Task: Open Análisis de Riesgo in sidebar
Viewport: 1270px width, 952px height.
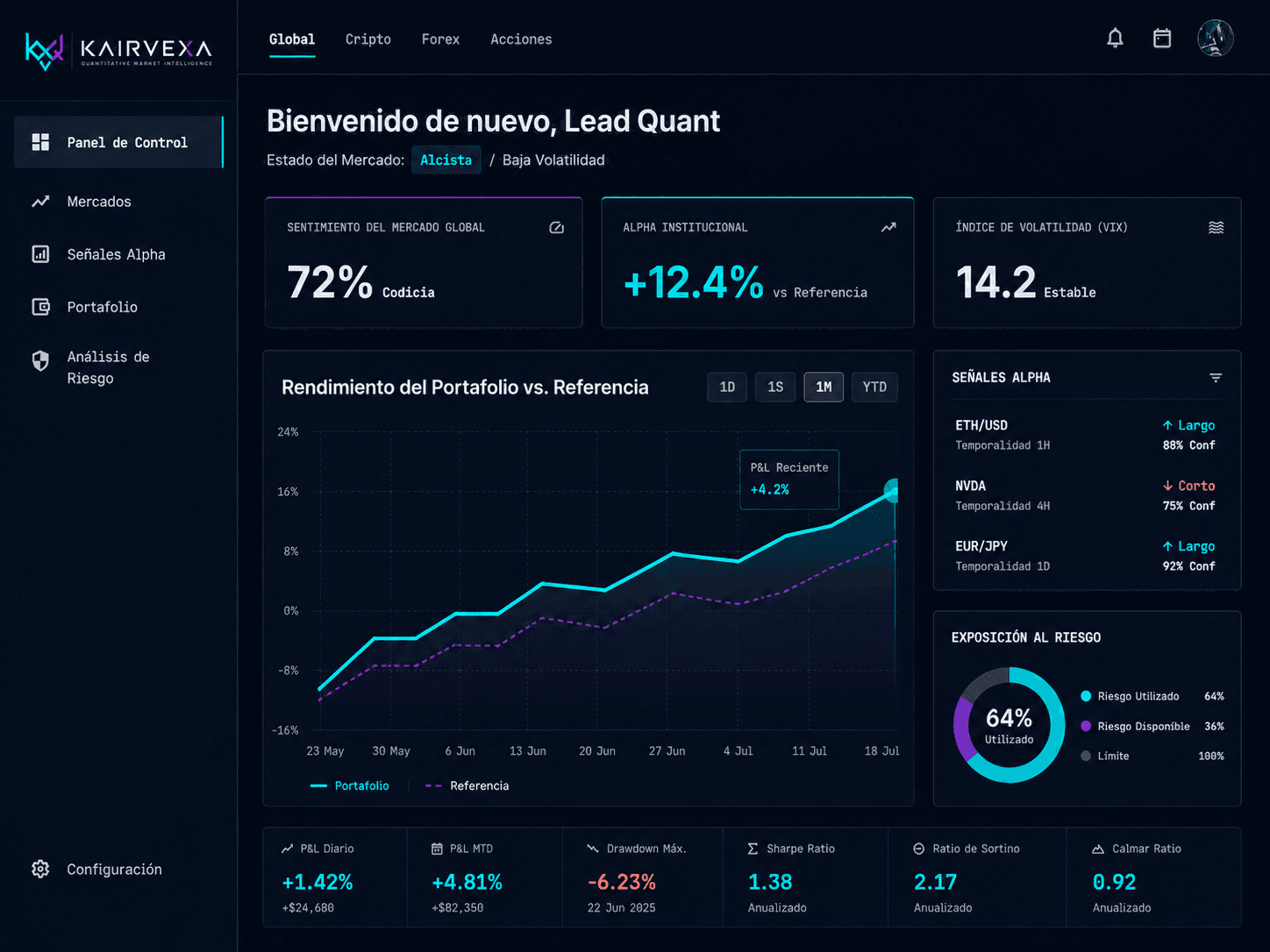Action: coord(118,367)
